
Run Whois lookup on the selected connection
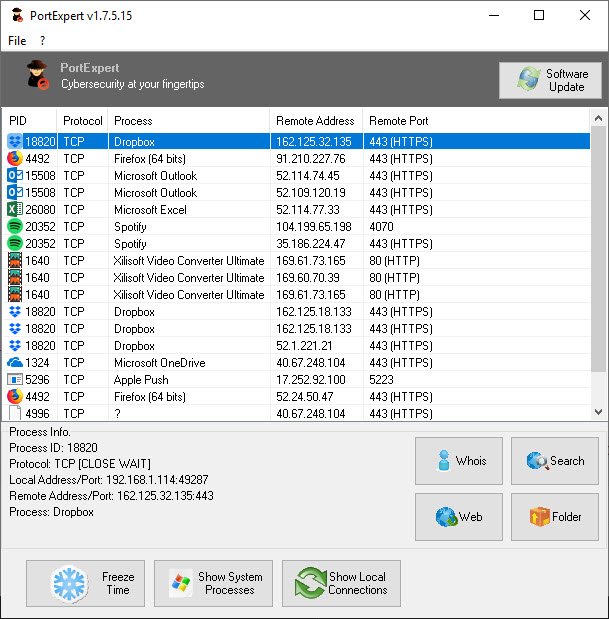459,461
